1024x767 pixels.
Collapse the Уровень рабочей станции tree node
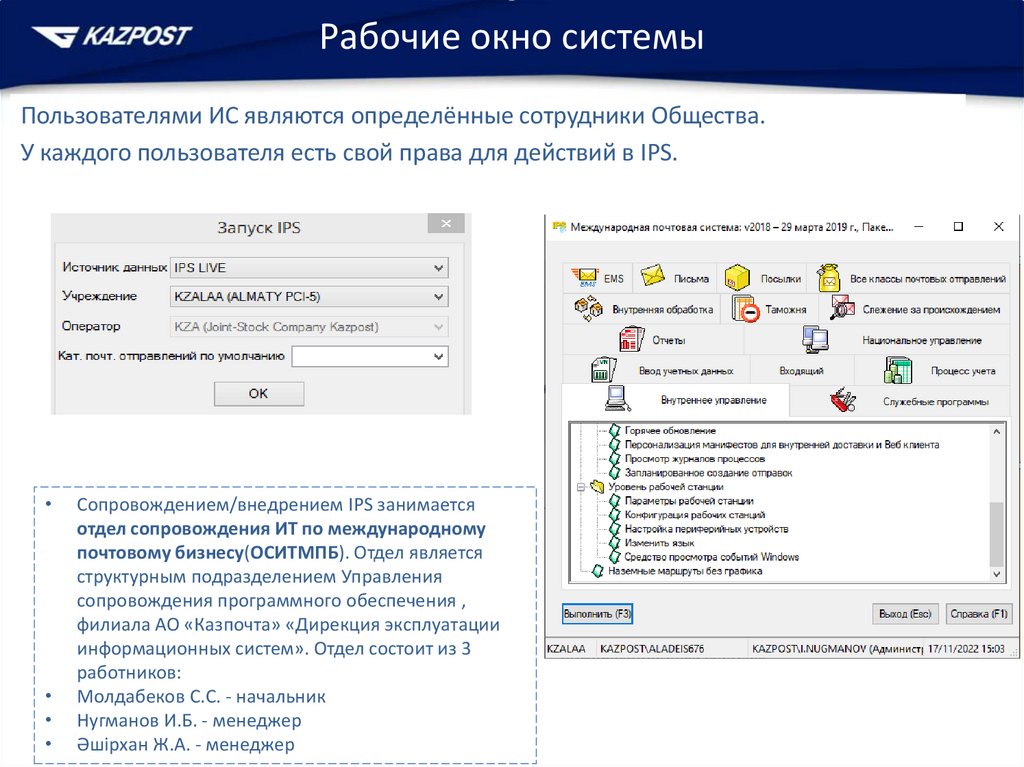[580, 487]
